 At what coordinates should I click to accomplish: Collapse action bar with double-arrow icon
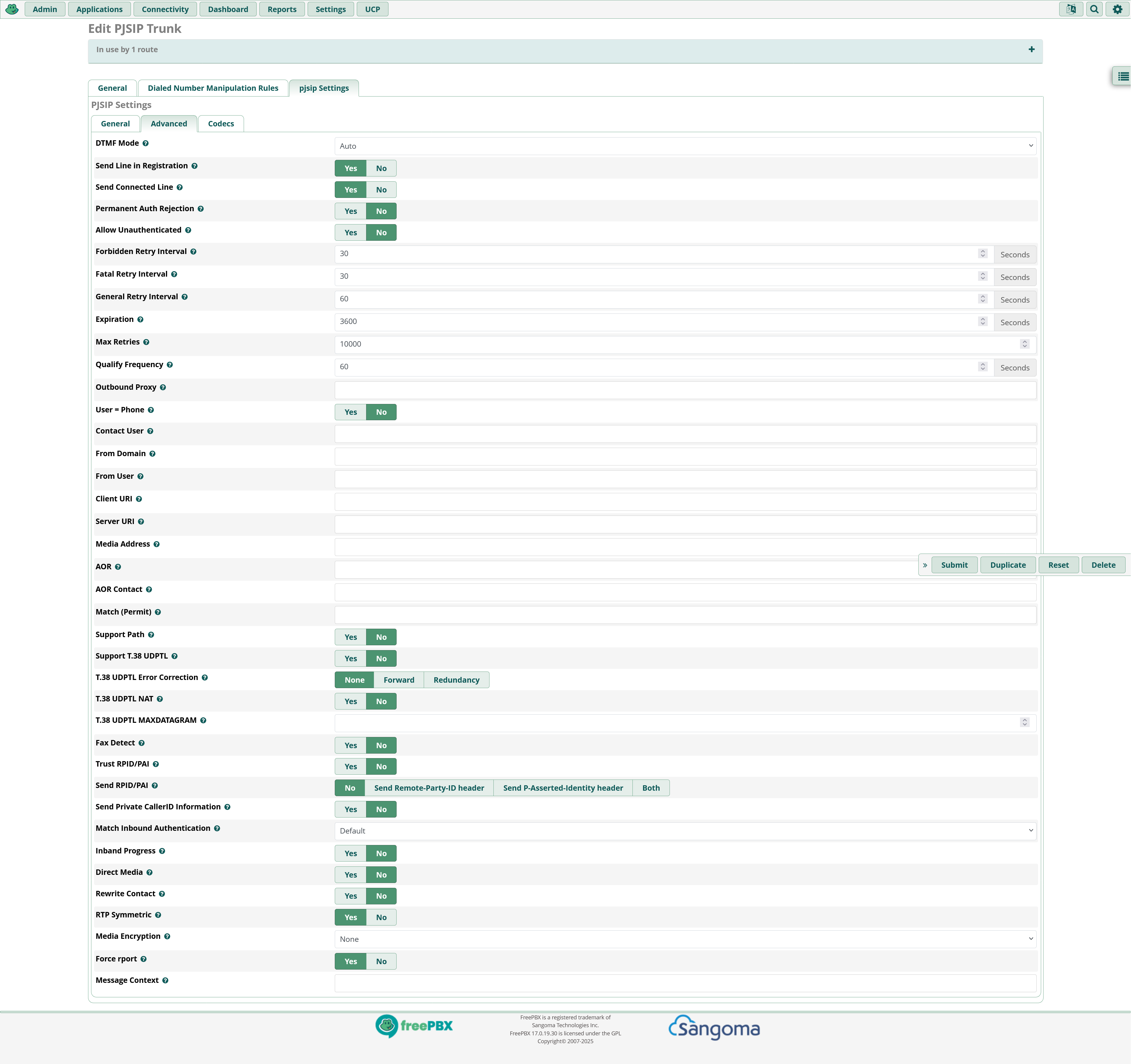925,565
